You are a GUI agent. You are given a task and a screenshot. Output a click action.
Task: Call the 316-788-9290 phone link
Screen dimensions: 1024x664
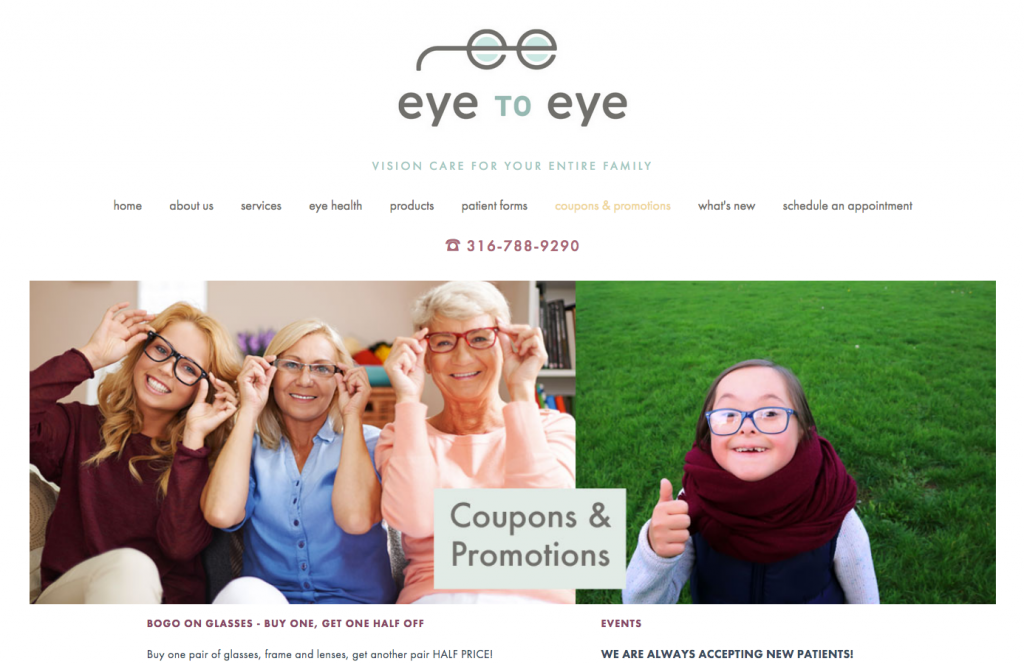(523, 245)
